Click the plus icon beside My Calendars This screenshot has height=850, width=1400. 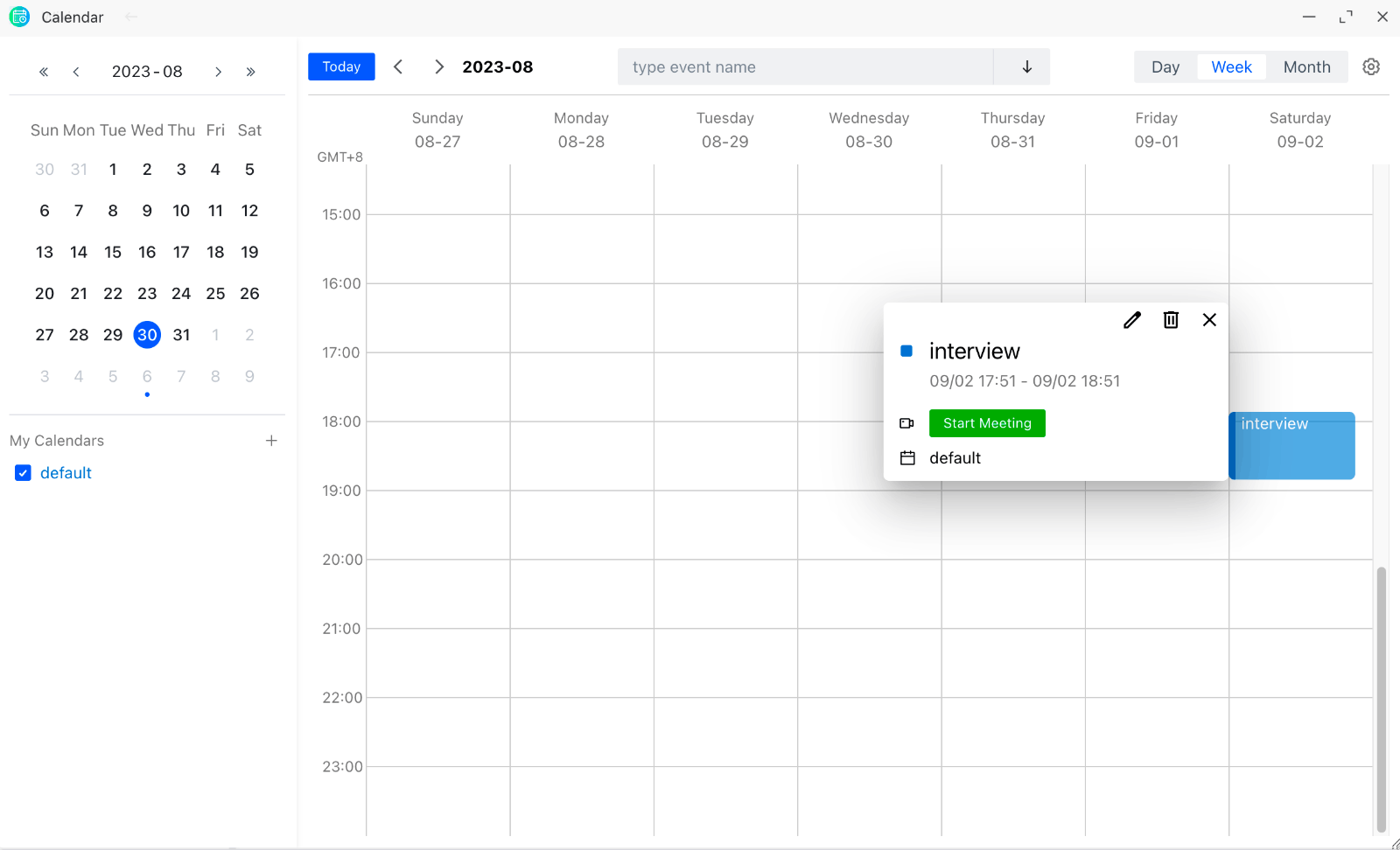point(271,441)
